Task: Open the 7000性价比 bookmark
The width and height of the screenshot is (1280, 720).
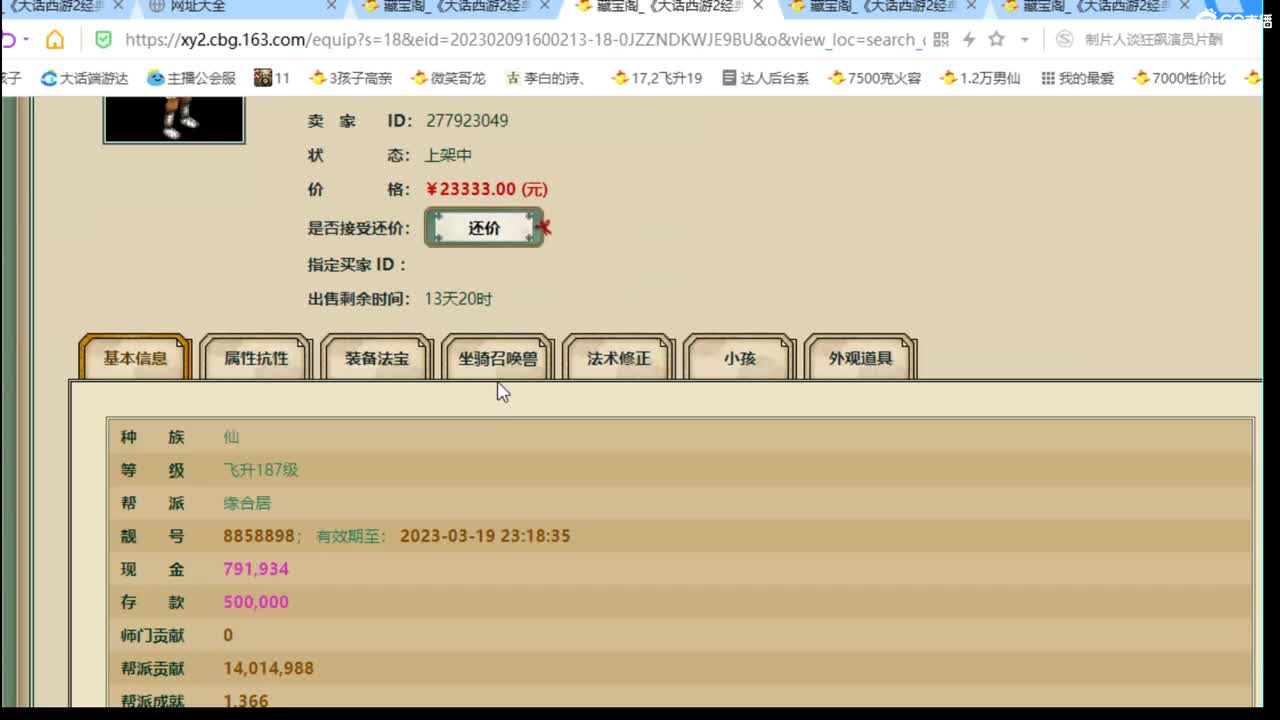Action: point(1179,78)
